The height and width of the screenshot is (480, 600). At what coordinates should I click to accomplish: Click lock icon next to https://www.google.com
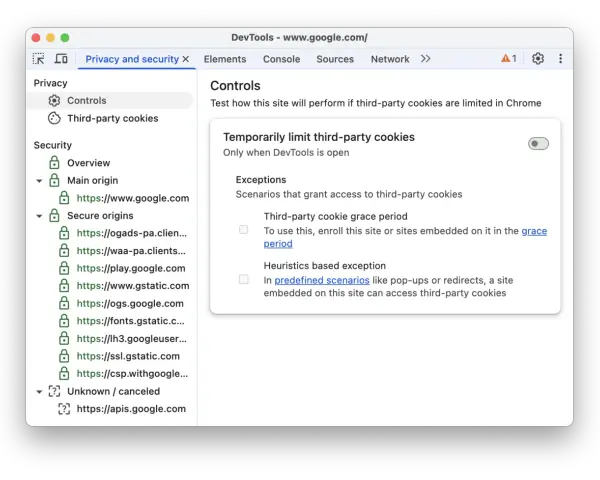tap(64, 198)
